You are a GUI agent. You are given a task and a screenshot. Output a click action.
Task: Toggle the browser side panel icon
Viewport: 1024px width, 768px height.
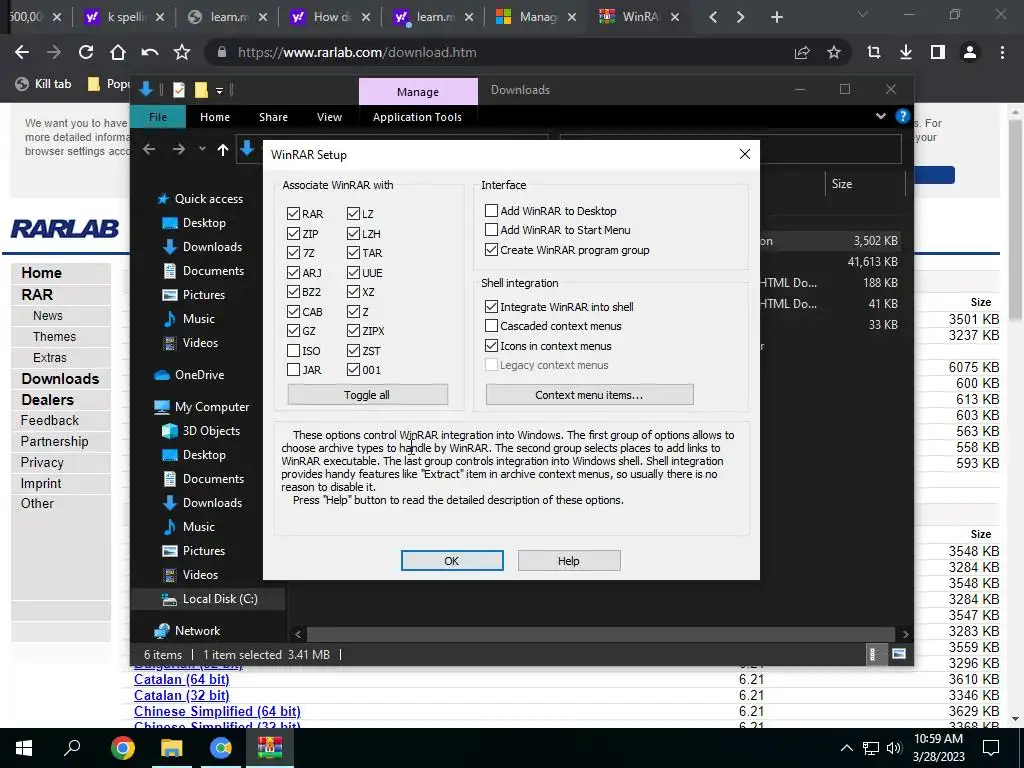pos(938,52)
